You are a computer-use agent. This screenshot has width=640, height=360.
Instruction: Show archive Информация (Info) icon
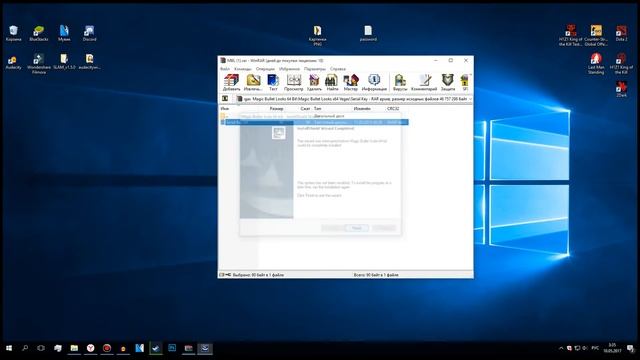click(374, 82)
